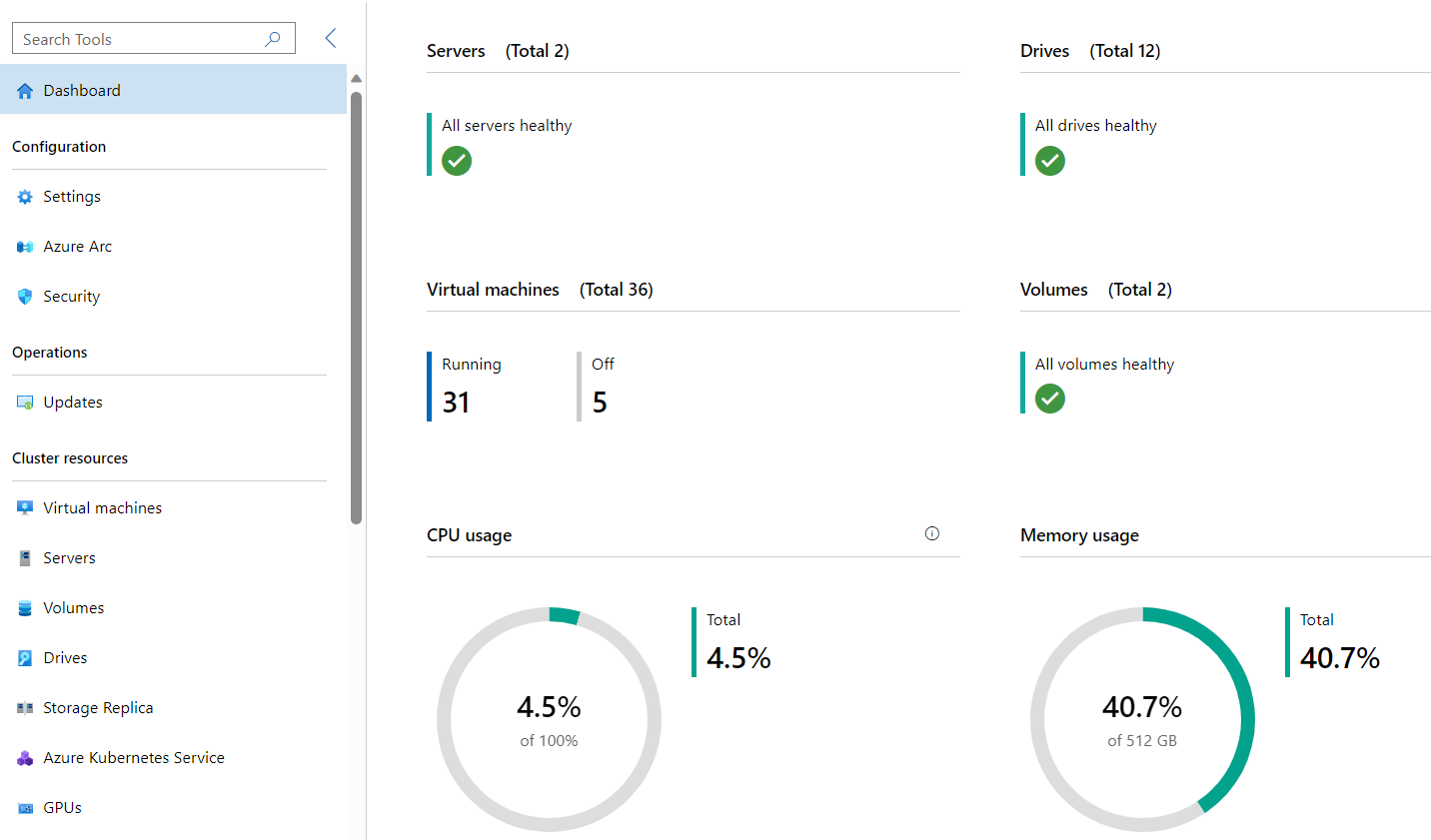Click the Virtual machines heading on the dashboard
1431x840 pixels.
point(493,290)
